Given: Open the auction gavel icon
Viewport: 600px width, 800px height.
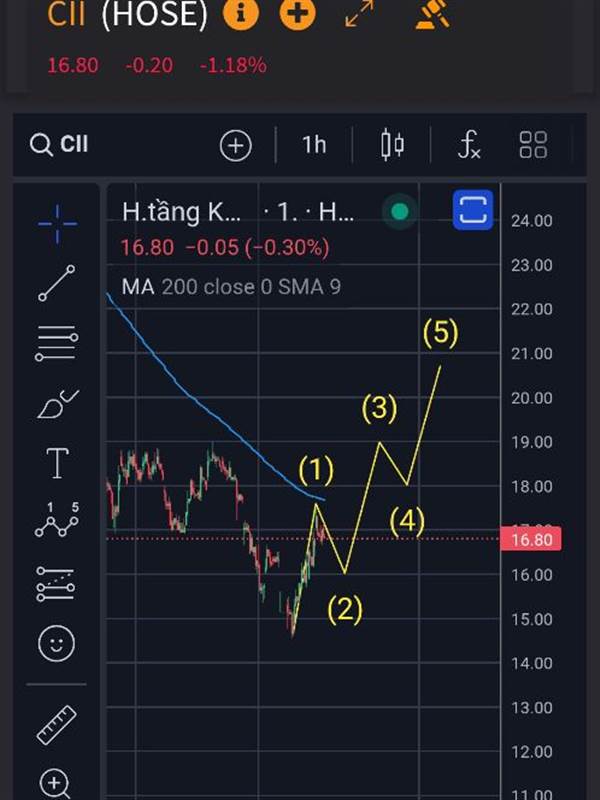Looking at the screenshot, I should pyautogui.click(x=433, y=14).
